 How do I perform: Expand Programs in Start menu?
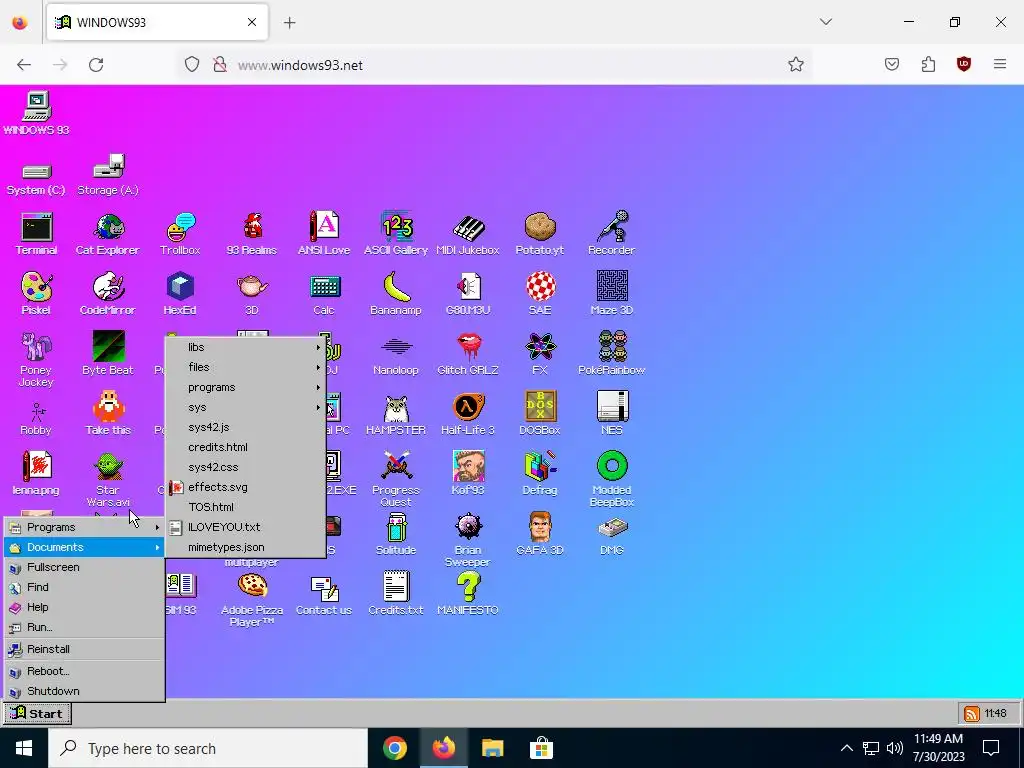click(84, 527)
